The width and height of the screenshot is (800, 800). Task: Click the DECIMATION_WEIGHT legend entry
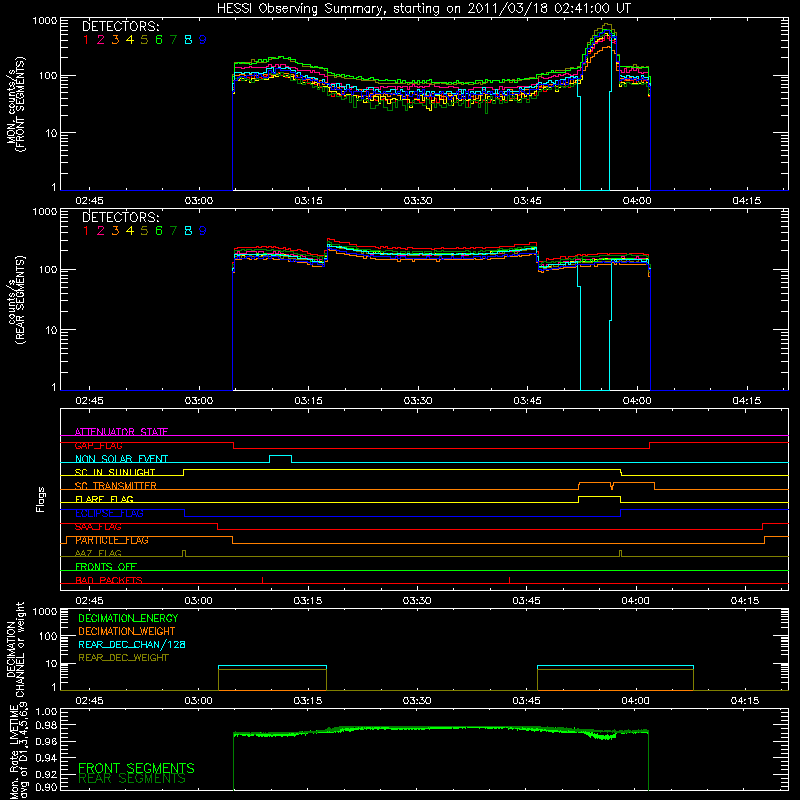[x=127, y=631]
